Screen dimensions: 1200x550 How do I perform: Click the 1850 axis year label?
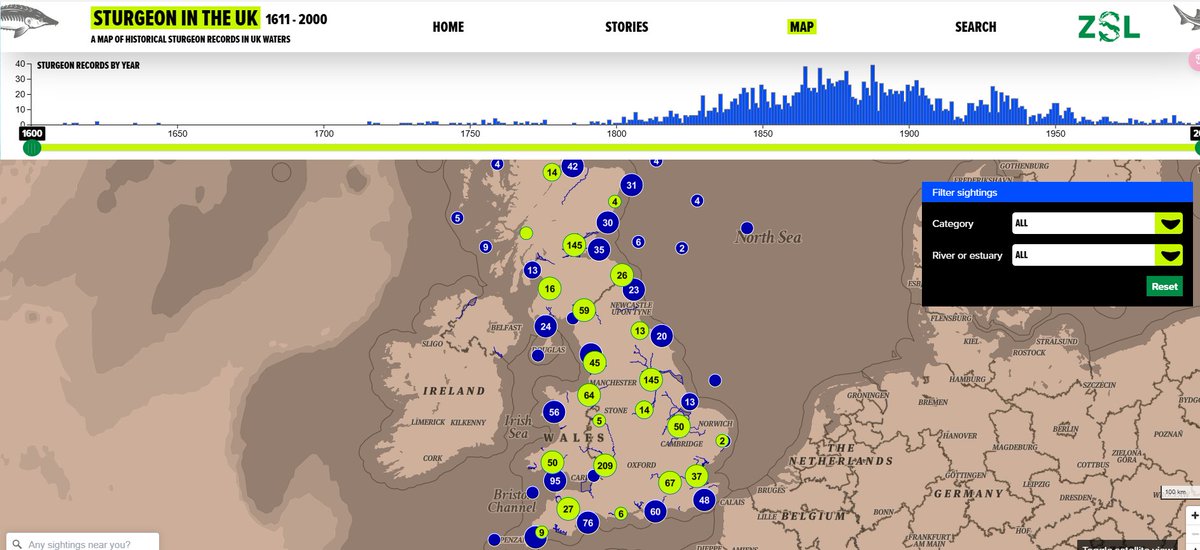762,133
